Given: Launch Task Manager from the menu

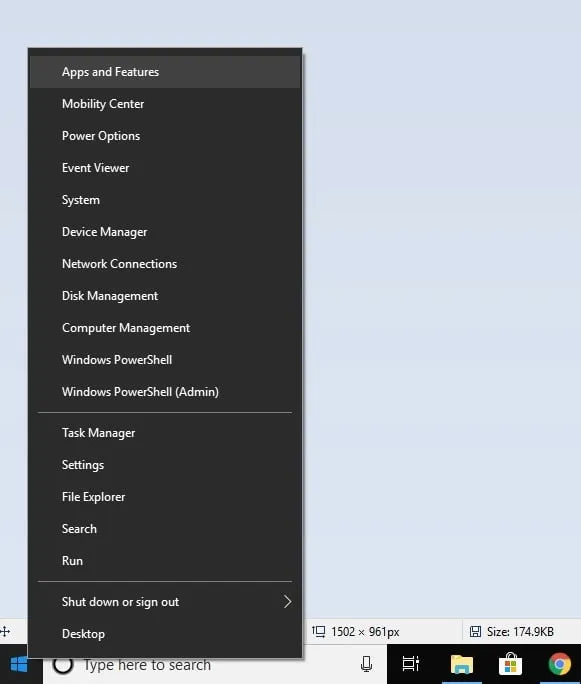Looking at the screenshot, I should [165, 433].
